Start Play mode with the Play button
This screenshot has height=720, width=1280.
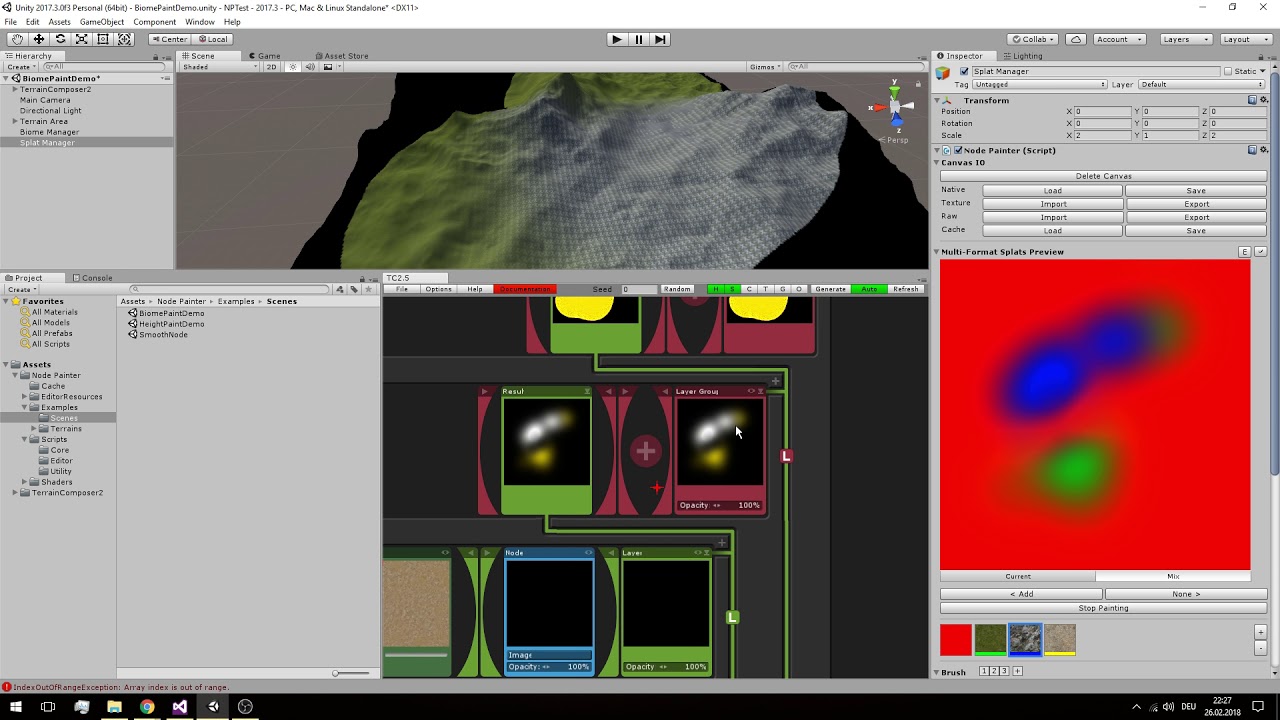(x=616, y=39)
